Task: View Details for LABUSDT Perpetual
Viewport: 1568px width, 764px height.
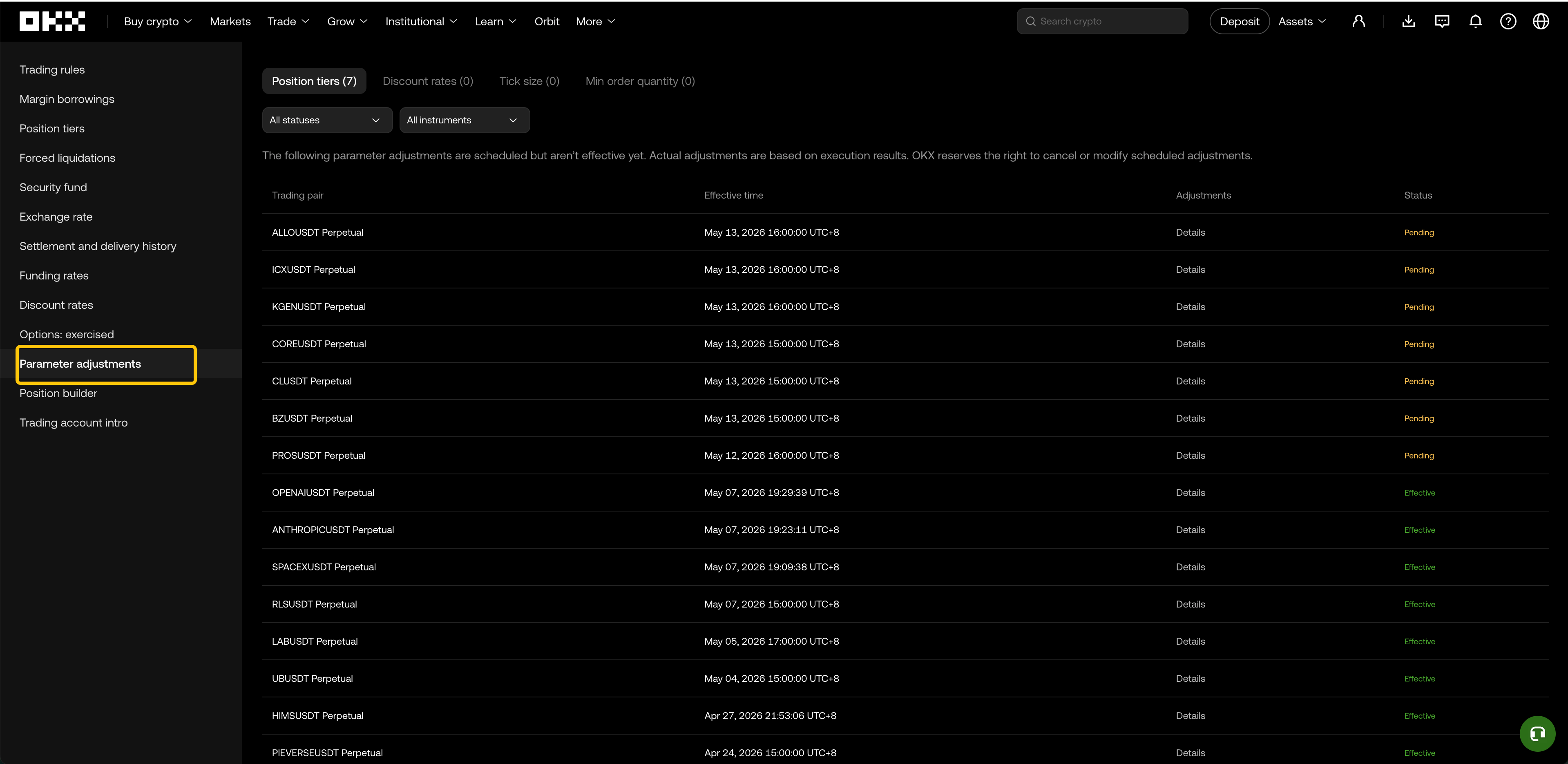Action: 1191,641
